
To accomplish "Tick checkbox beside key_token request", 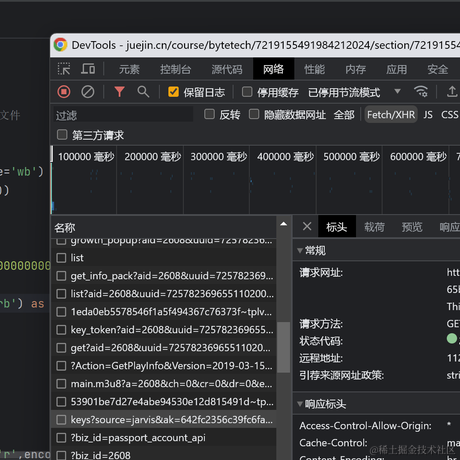I will tap(61, 330).
